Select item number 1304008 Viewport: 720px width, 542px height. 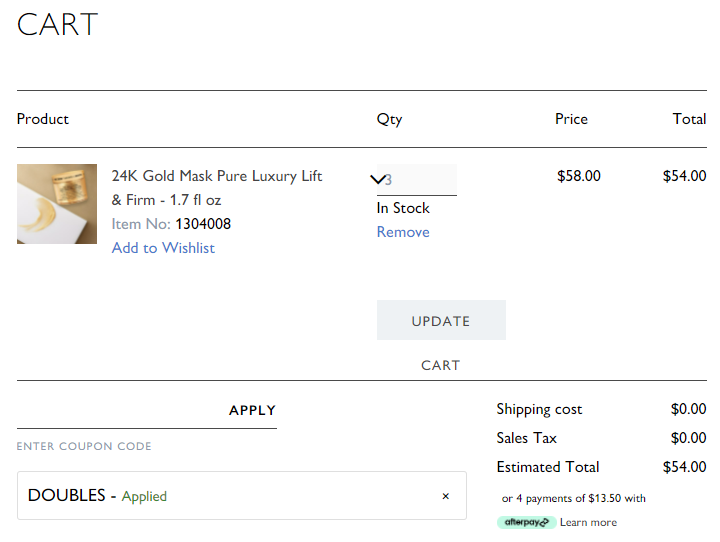(203, 224)
